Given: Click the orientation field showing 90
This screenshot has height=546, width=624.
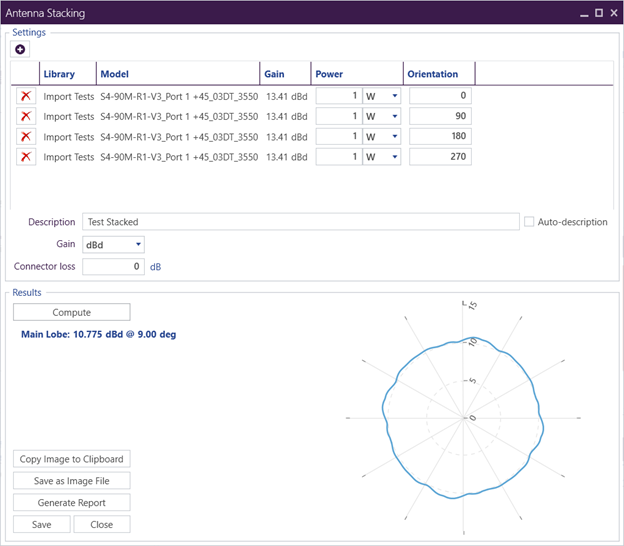Looking at the screenshot, I should click(x=440, y=116).
